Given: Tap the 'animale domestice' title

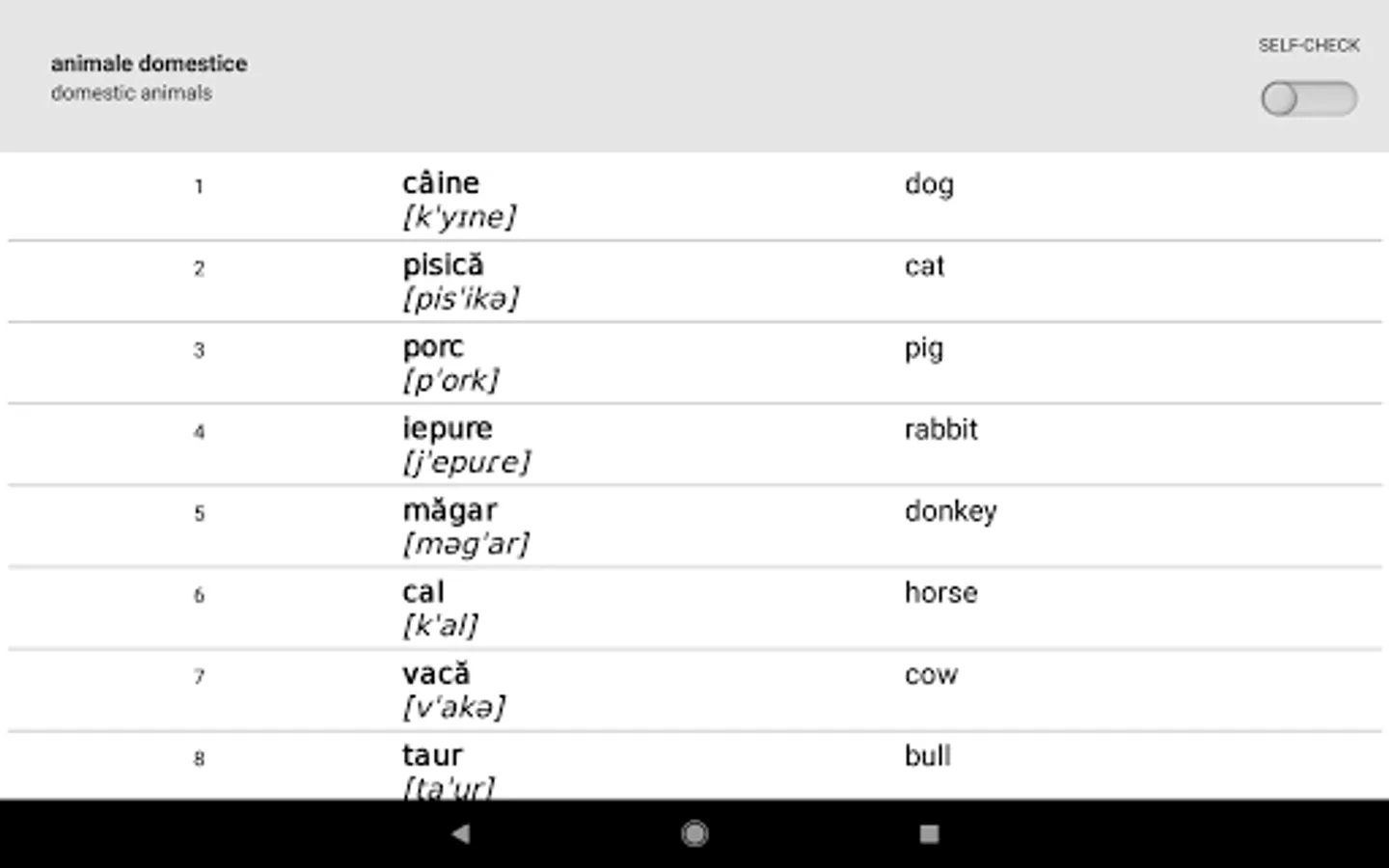Looking at the screenshot, I should tap(149, 64).
